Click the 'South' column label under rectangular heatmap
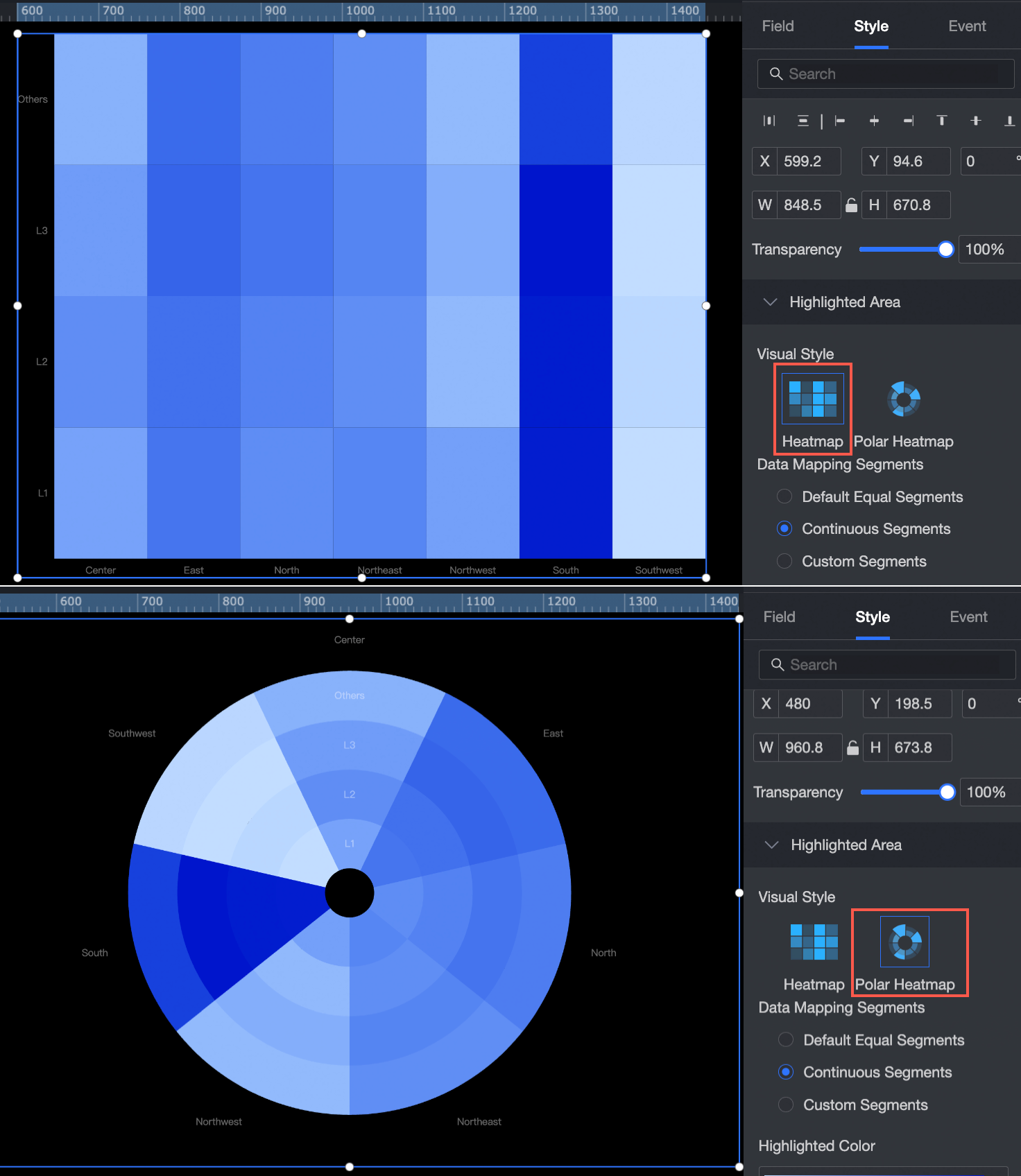The height and width of the screenshot is (1176, 1021). [x=565, y=570]
